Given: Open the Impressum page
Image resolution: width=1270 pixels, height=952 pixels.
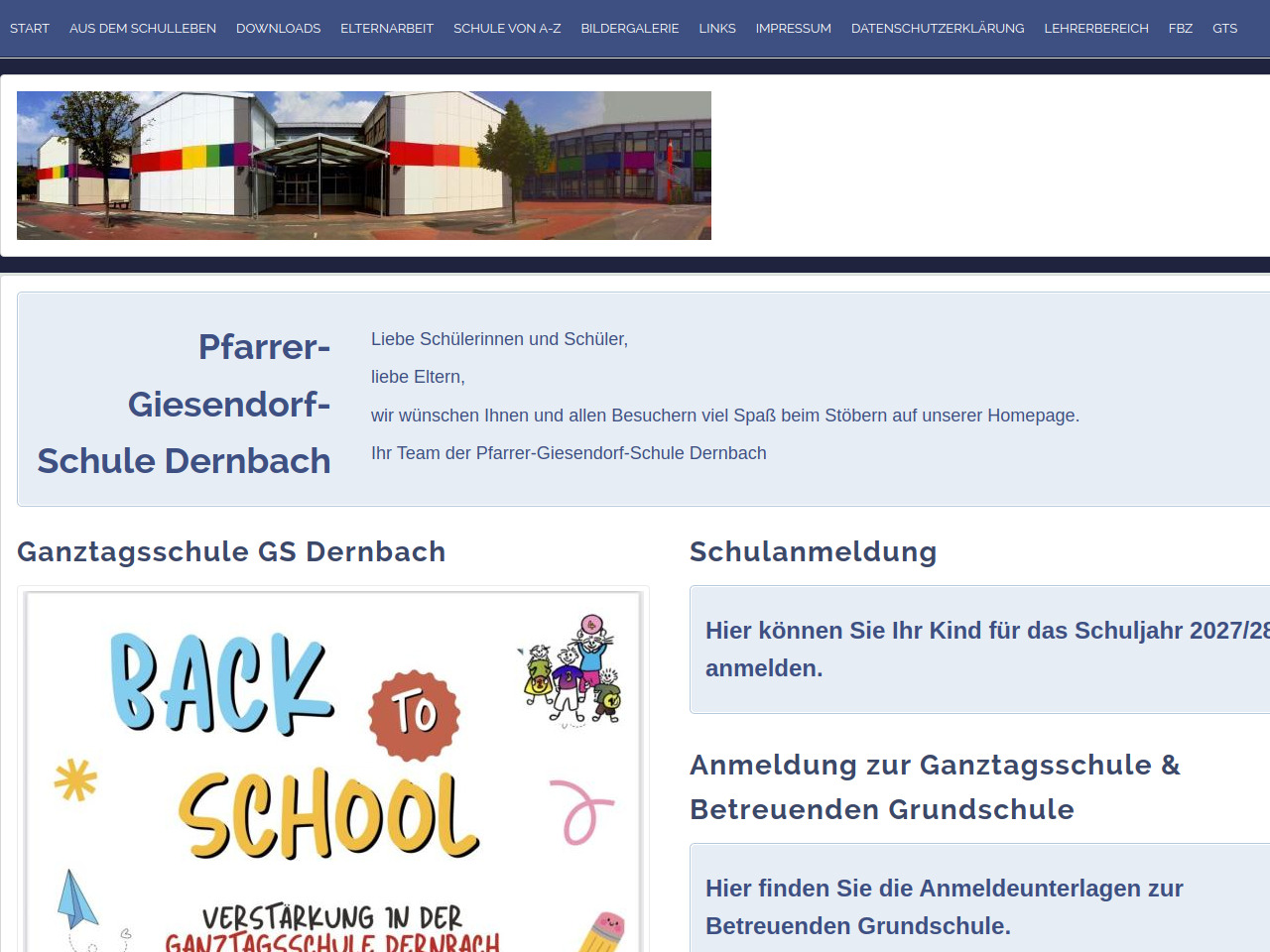Looking at the screenshot, I should [x=793, y=29].
